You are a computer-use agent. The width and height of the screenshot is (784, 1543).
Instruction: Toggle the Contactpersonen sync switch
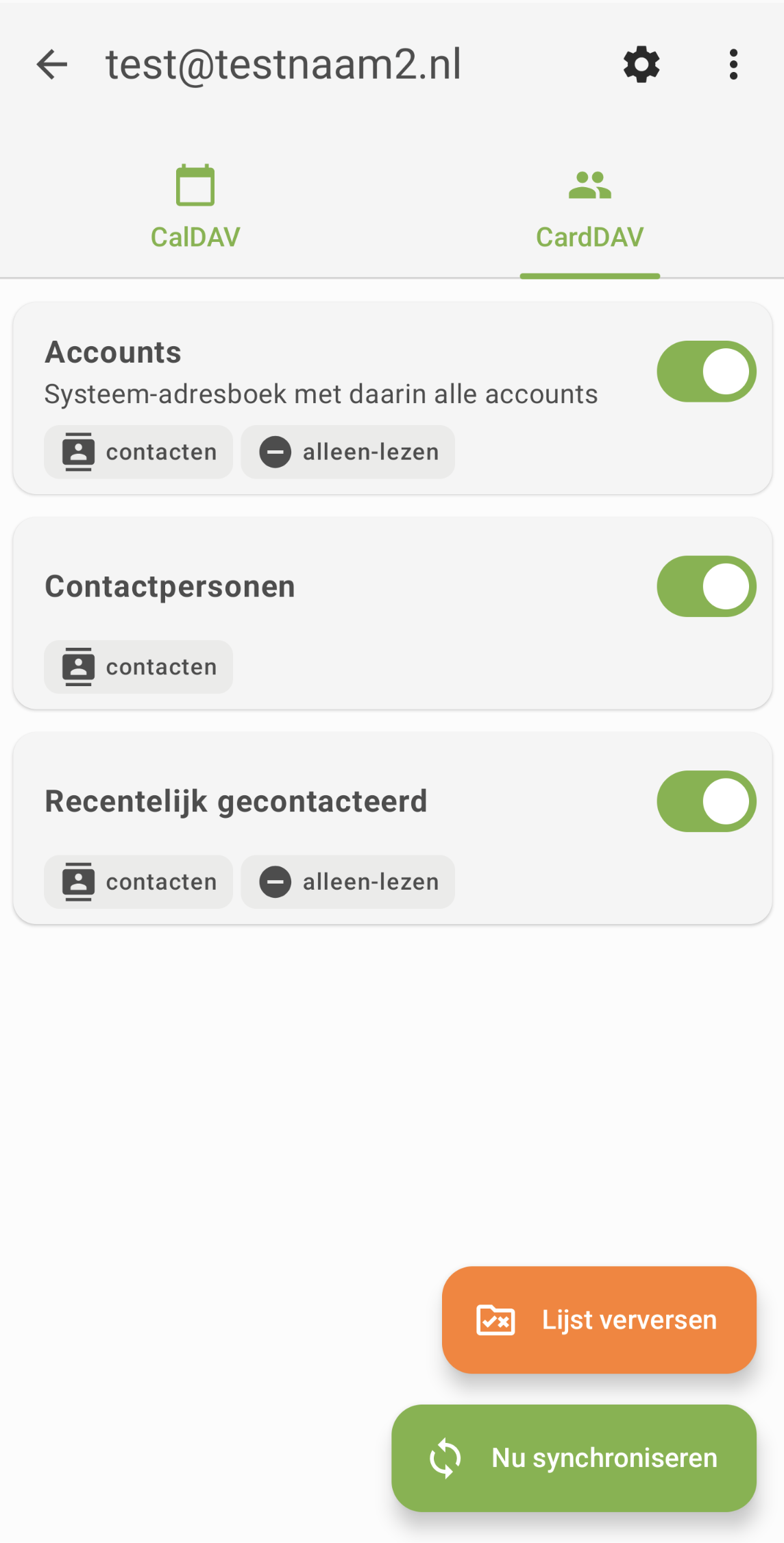(x=706, y=586)
